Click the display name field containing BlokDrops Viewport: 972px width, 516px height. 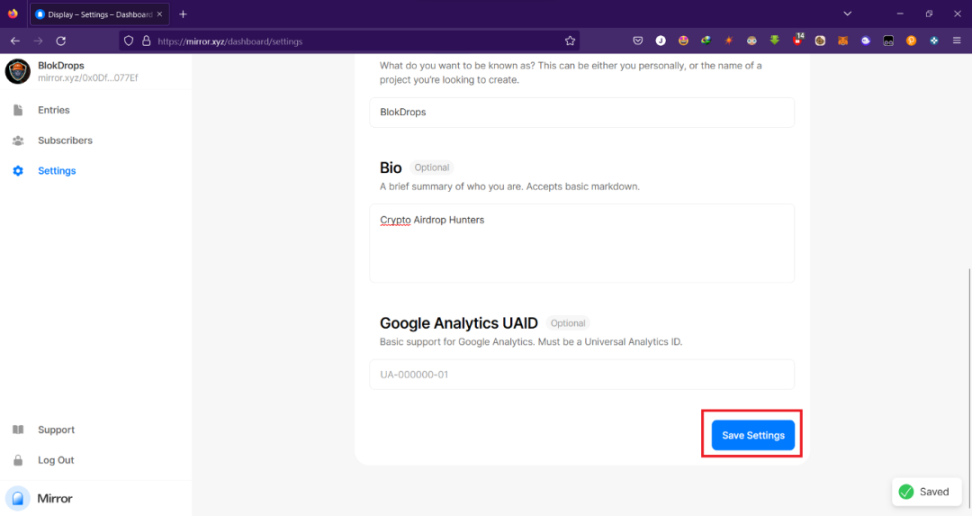(582, 112)
